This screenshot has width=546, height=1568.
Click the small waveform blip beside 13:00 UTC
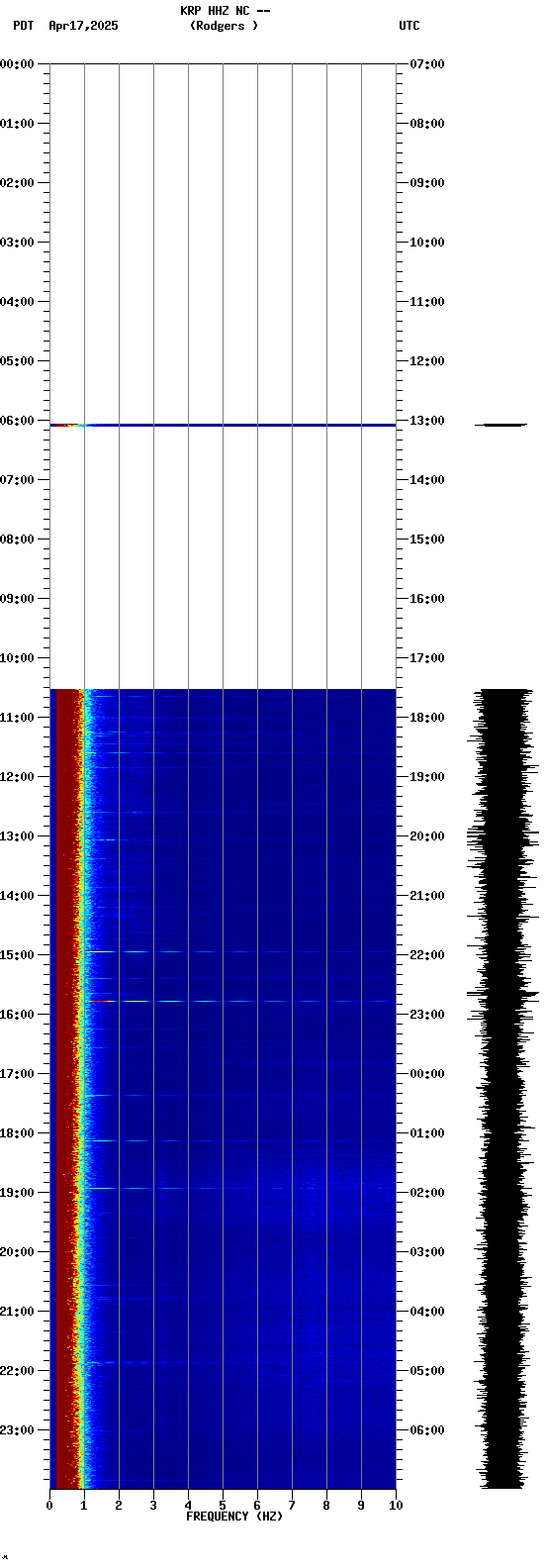(500, 425)
